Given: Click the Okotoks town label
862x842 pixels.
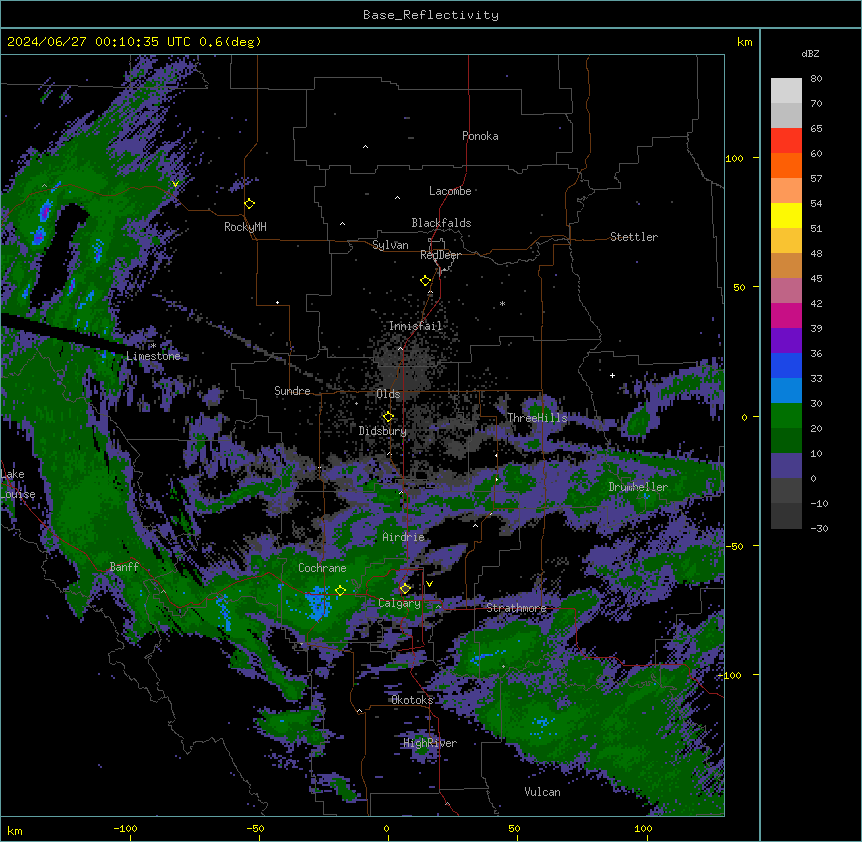Looking at the screenshot, I should 412,700.
